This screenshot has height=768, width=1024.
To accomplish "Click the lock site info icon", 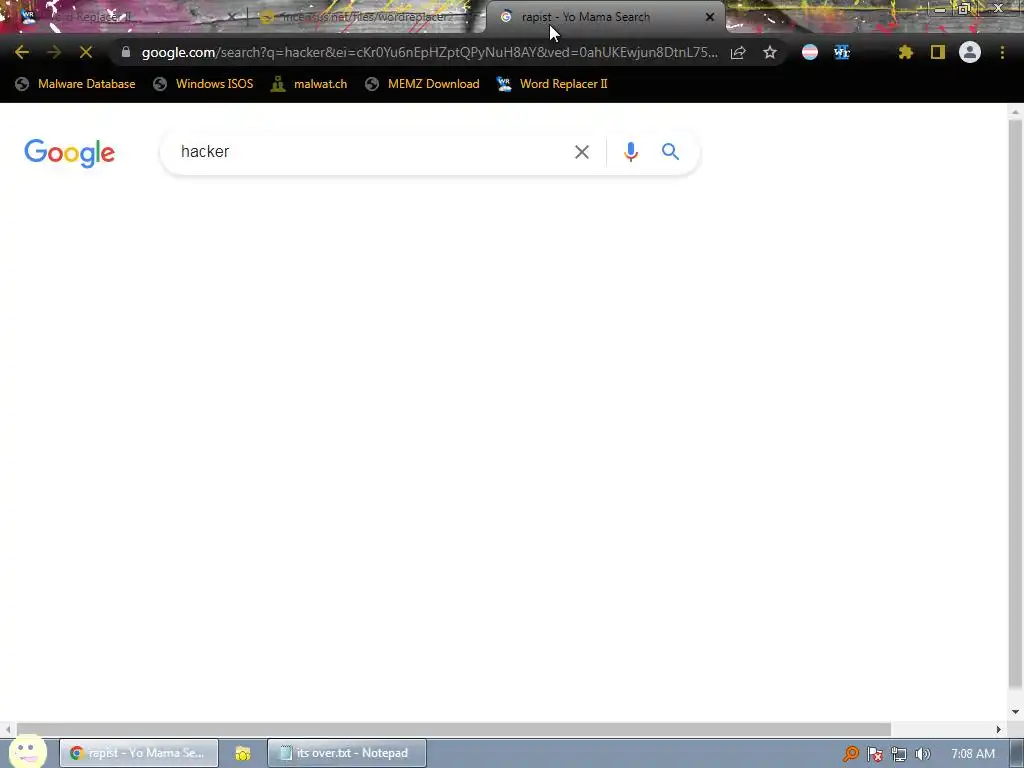I will [126, 52].
